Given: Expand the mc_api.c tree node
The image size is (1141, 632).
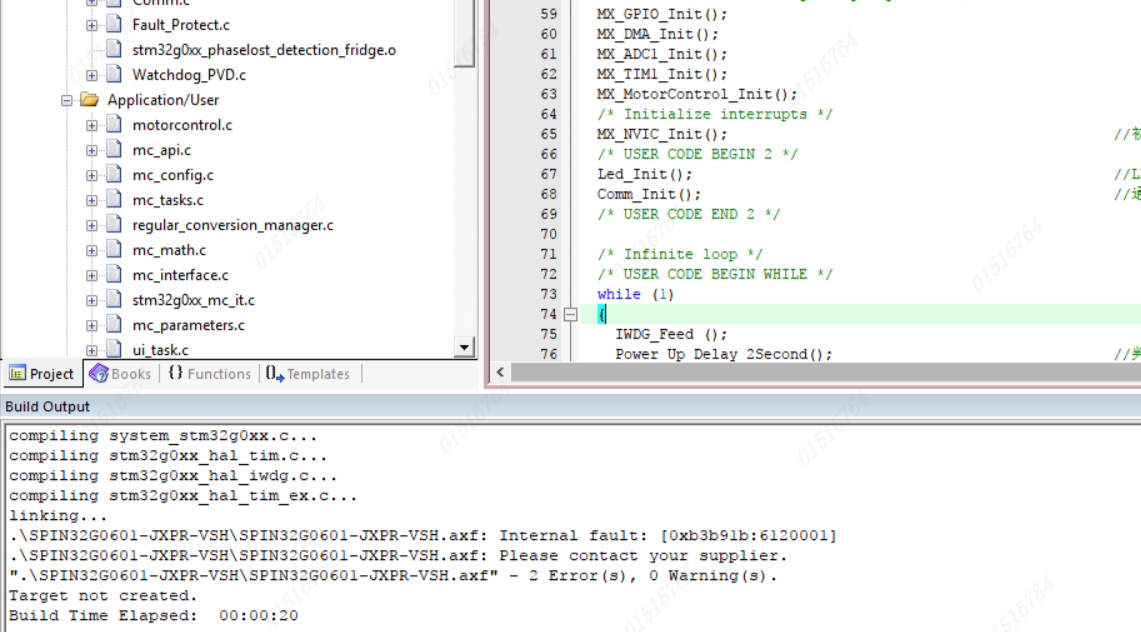Looking at the screenshot, I should (x=92, y=150).
